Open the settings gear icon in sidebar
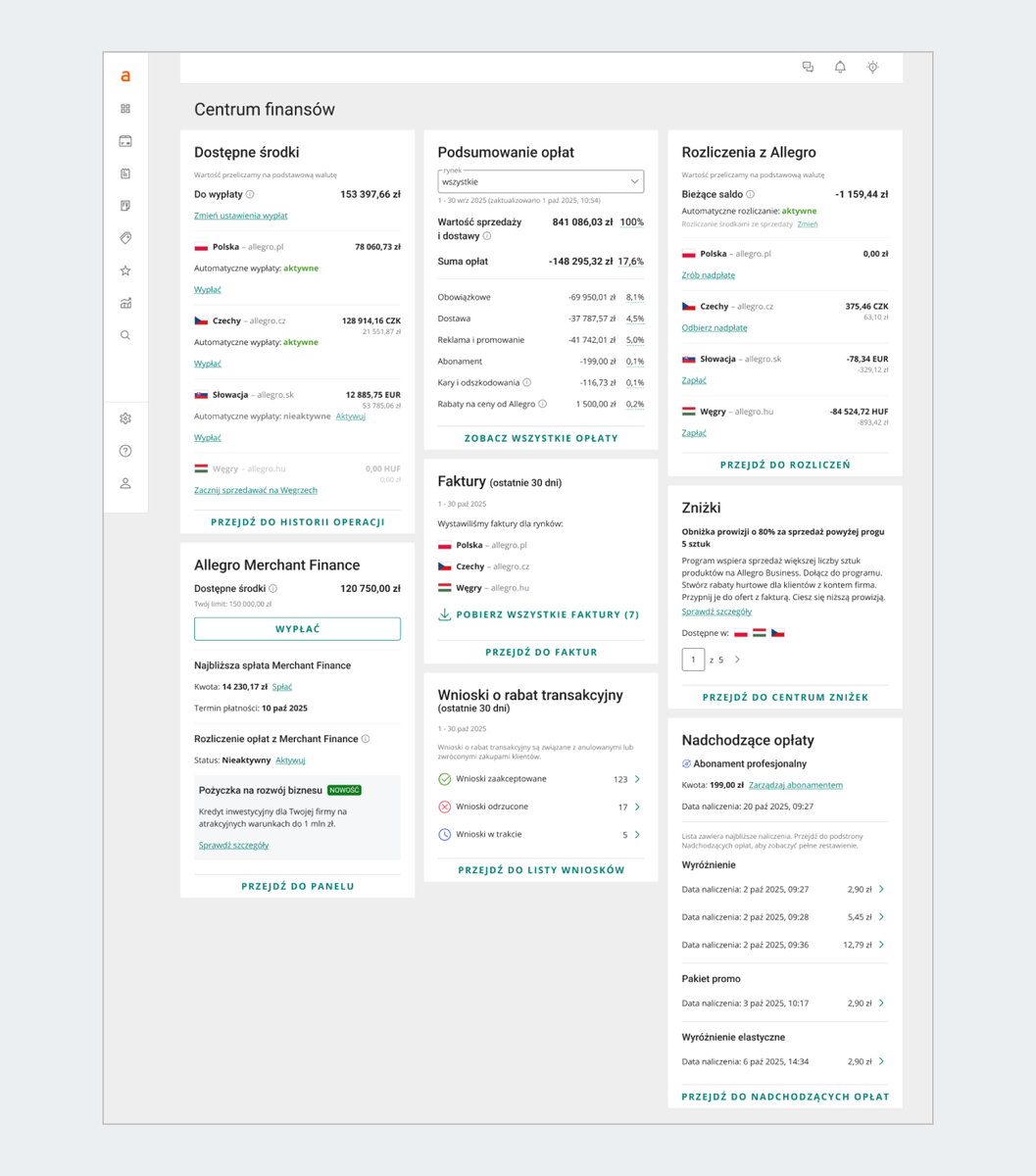The image size is (1036, 1176). click(x=125, y=418)
